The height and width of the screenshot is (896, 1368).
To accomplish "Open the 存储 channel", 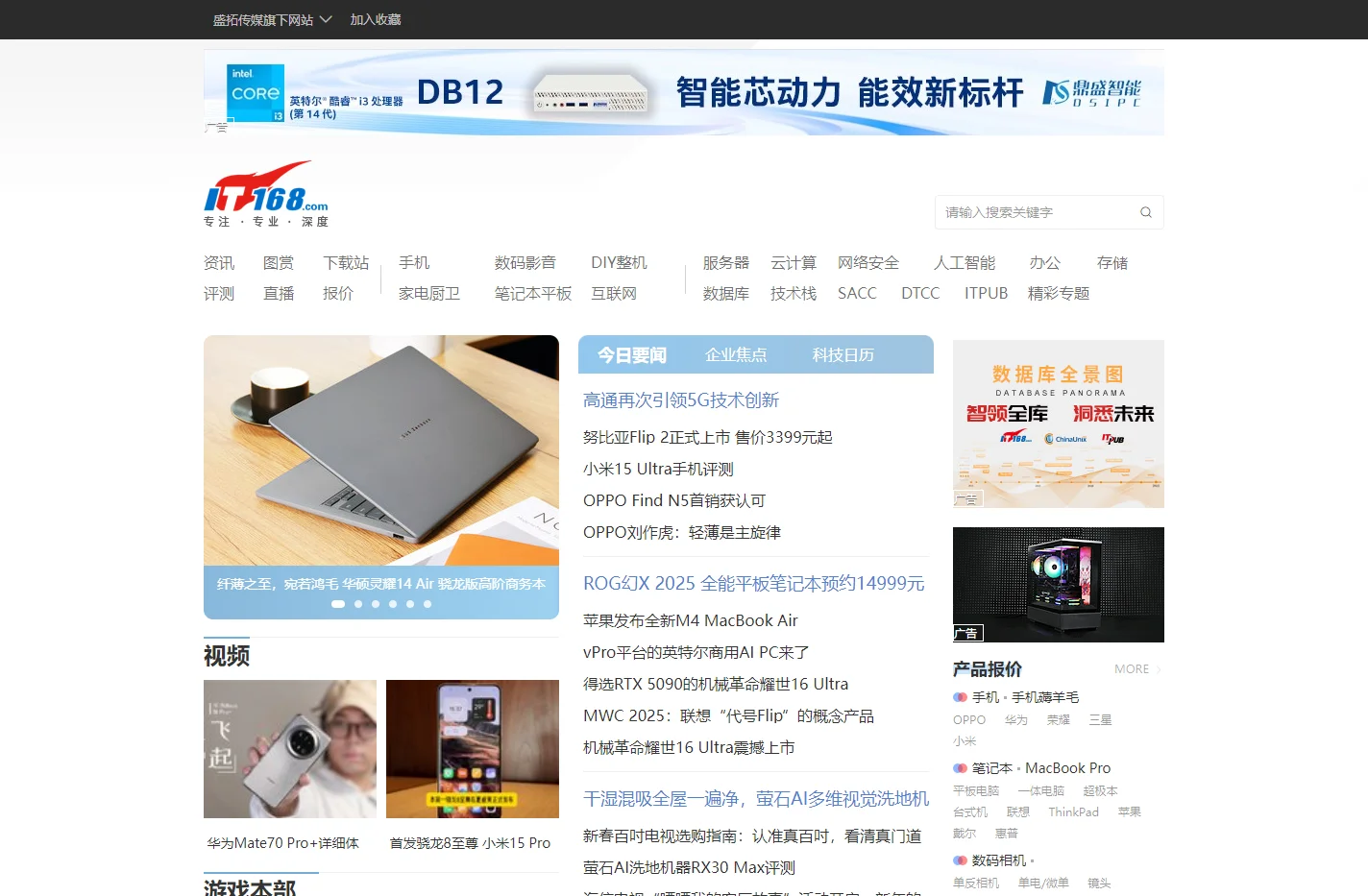I will click(1112, 262).
